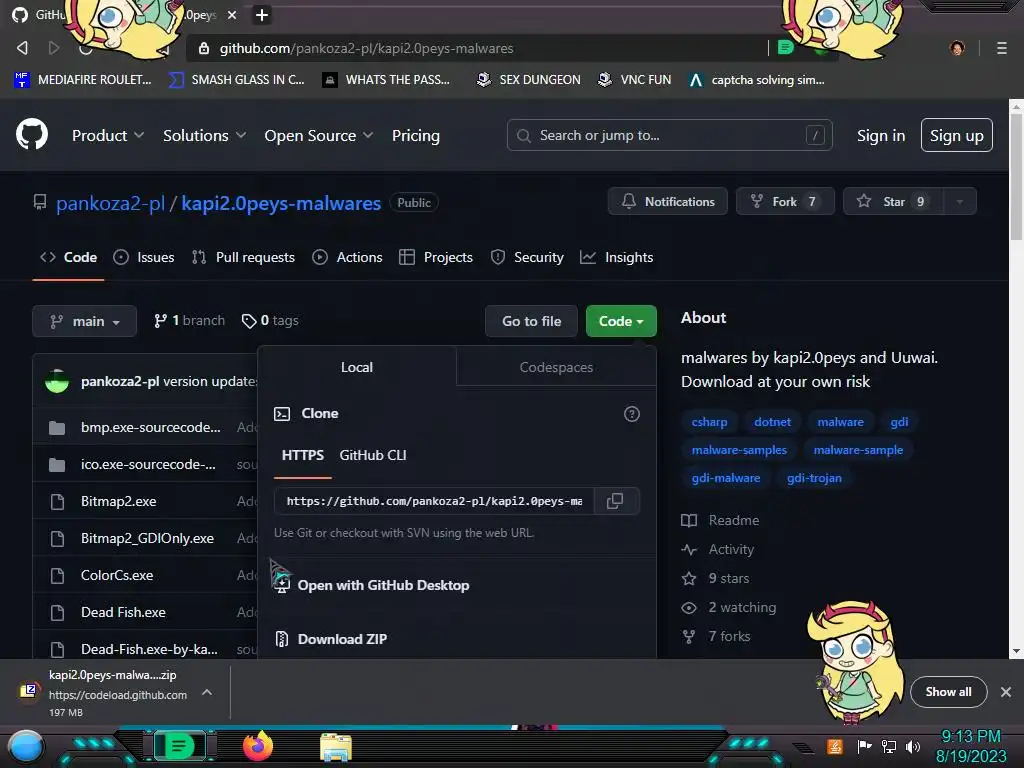The height and width of the screenshot is (768, 1024).
Task: Copy the HTTPS clone URL to clipboard
Action: click(x=615, y=501)
